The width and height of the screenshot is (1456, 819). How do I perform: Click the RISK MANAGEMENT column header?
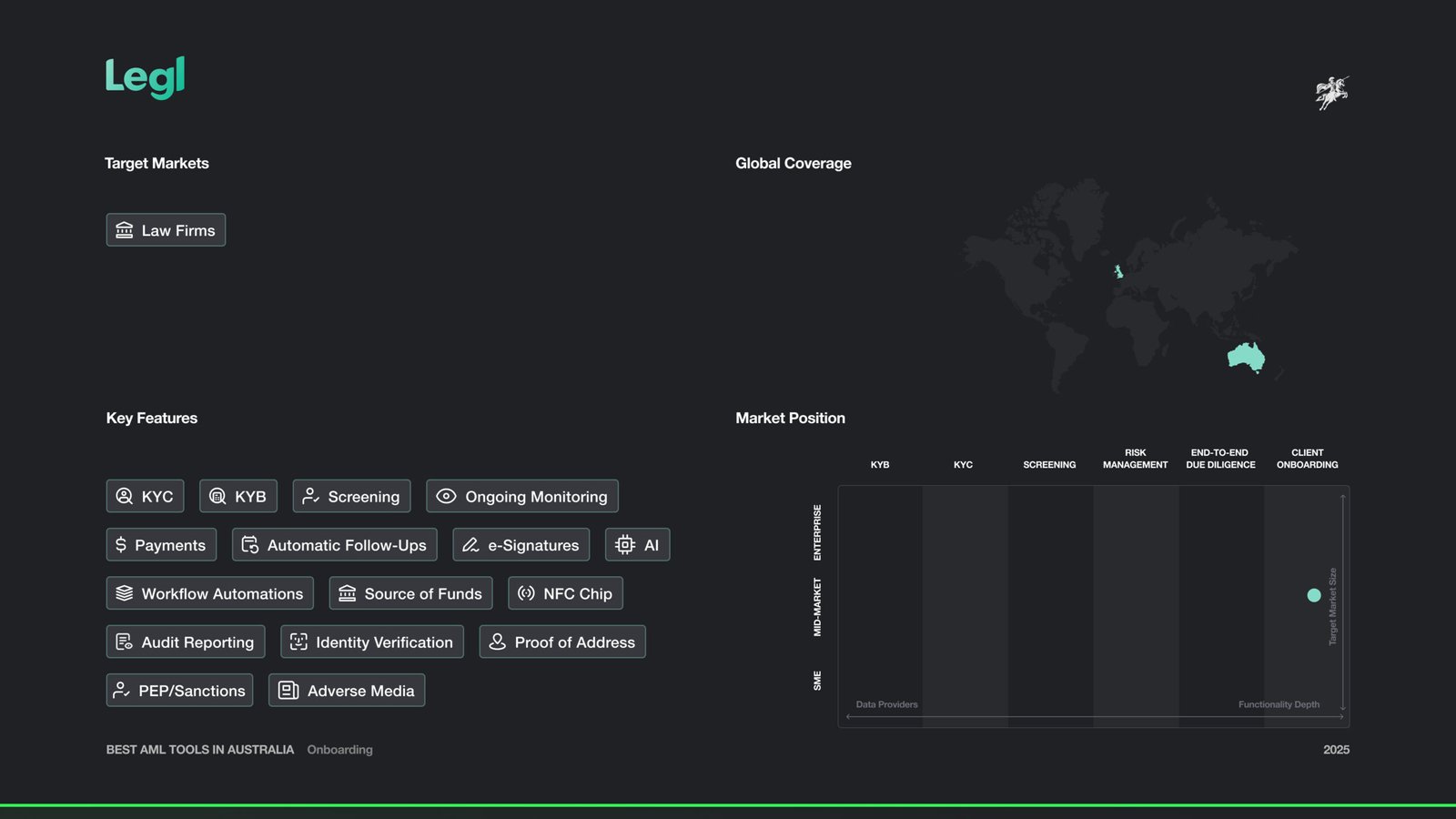click(1136, 459)
